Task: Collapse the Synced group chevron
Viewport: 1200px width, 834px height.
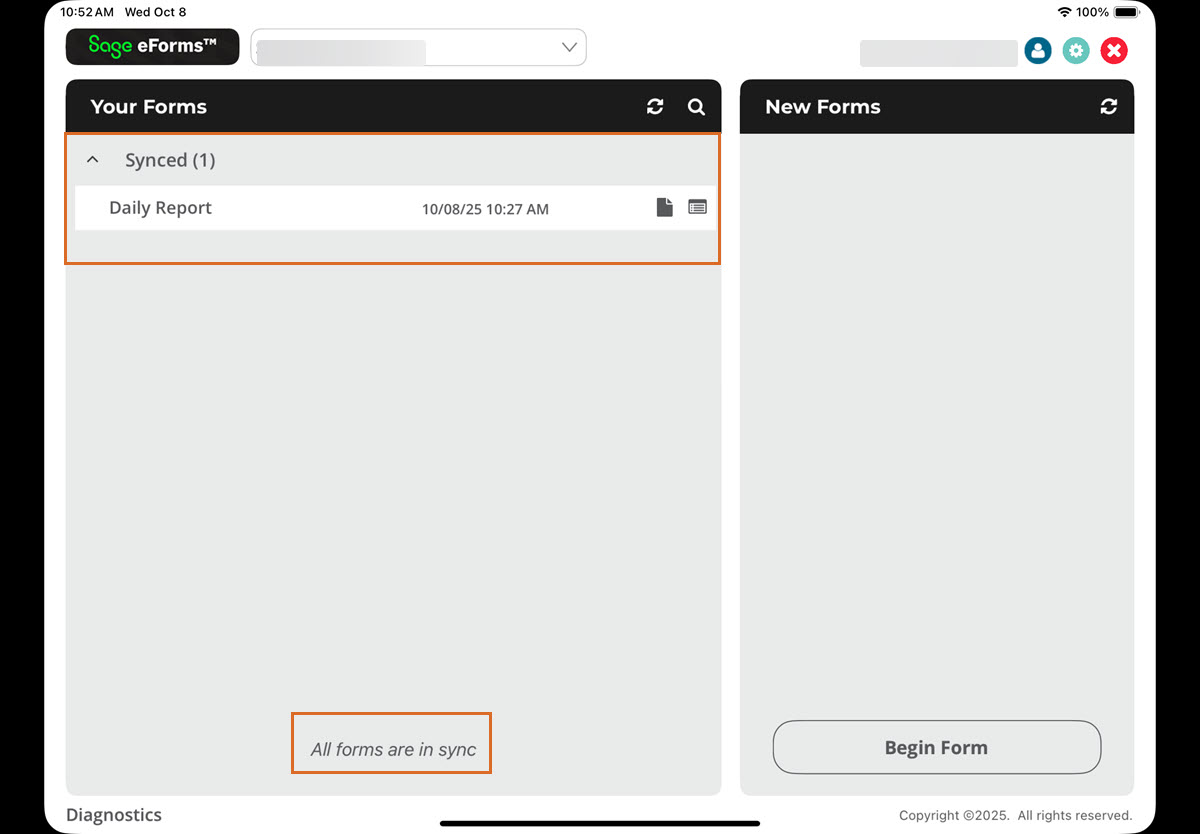Action: [x=93, y=160]
